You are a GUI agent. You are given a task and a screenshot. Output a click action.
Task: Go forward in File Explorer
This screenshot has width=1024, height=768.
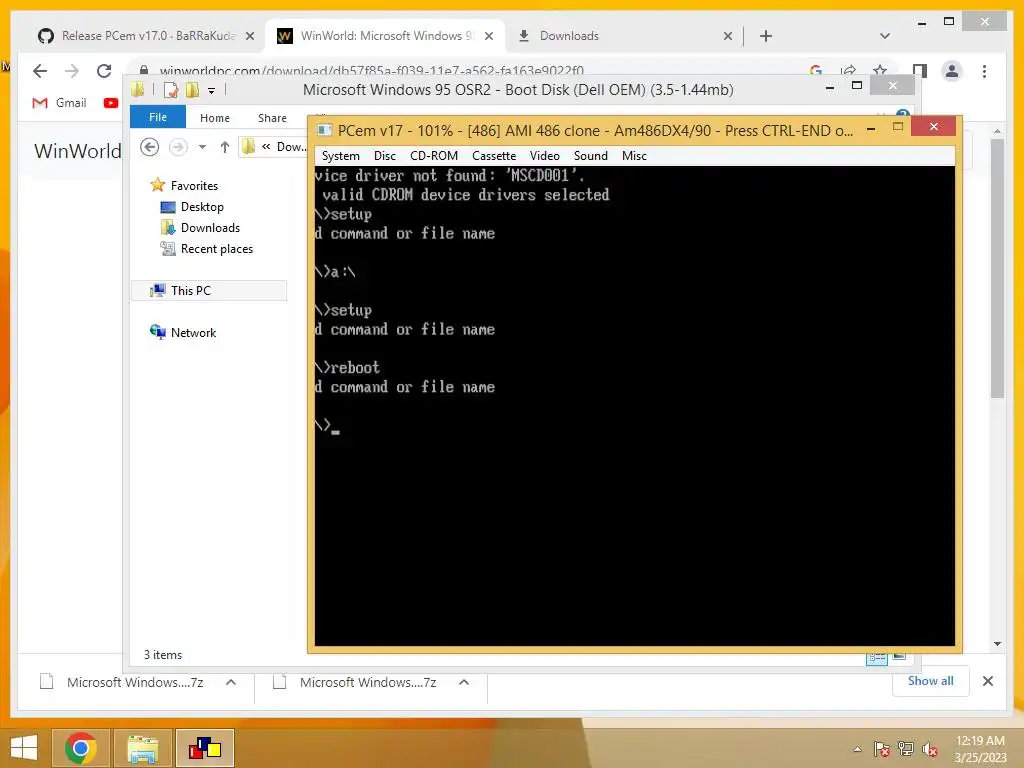(x=178, y=147)
